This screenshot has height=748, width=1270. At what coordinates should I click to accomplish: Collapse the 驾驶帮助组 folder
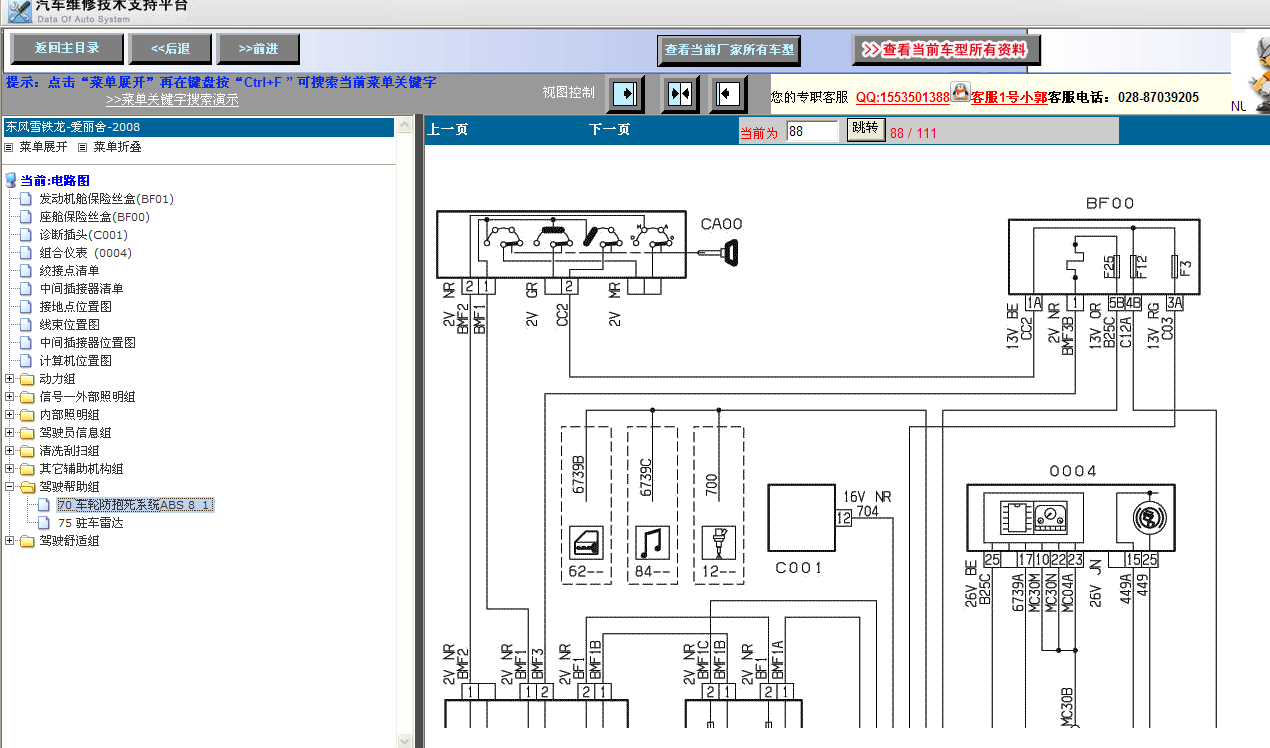(x=10, y=487)
